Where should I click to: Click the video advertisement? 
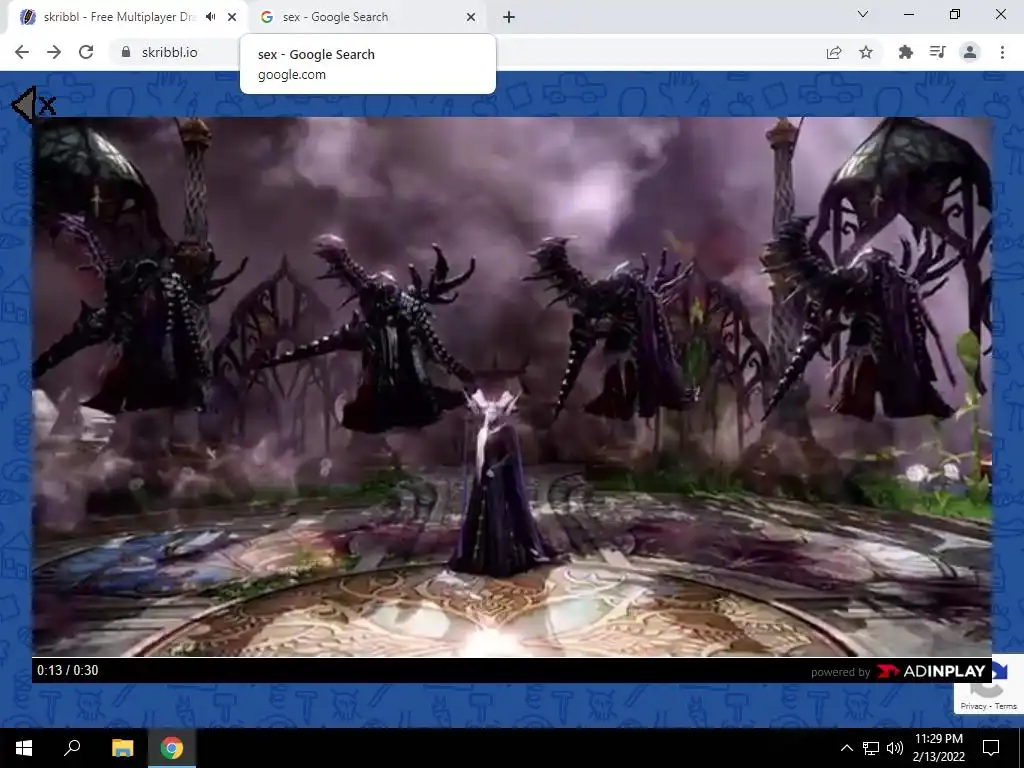[512, 387]
